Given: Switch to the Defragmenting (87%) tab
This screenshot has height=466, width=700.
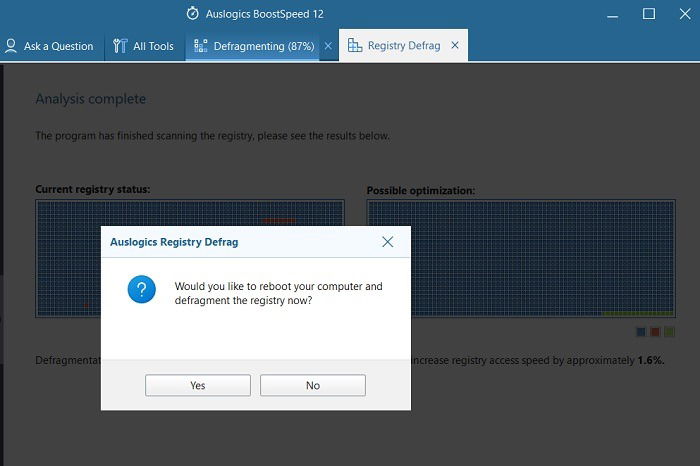Looking at the screenshot, I should click(x=254, y=46).
